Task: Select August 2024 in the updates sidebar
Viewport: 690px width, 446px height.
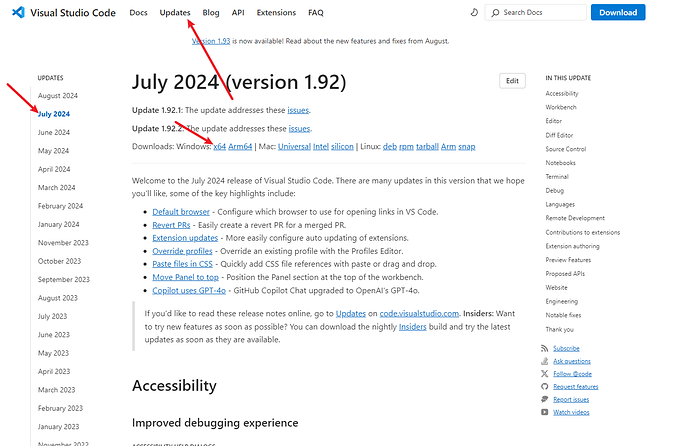Action: coord(57,96)
